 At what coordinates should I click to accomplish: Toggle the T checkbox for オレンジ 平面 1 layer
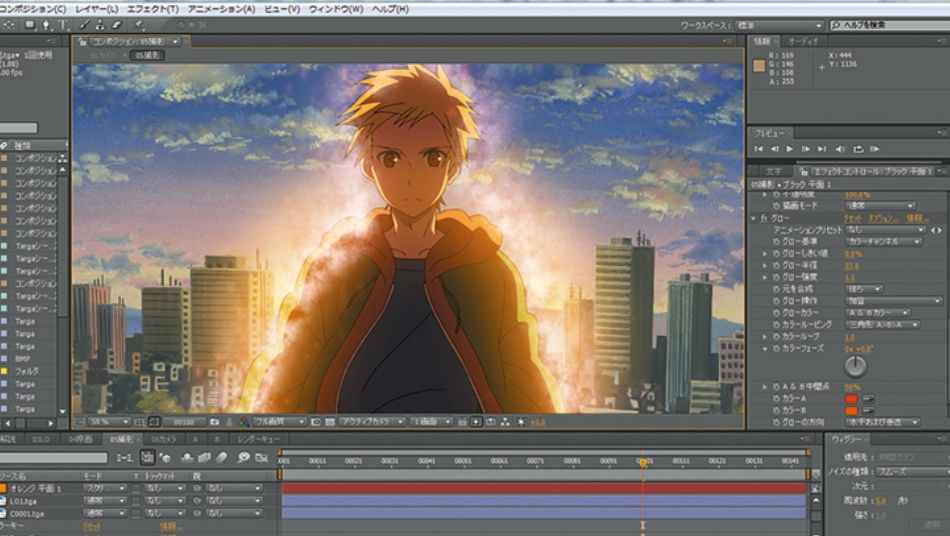point(136,488)
